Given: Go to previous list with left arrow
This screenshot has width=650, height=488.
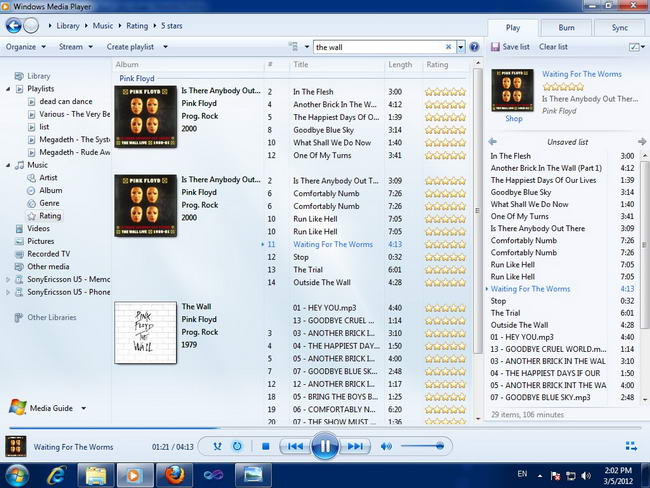Looking at the screenshot, I should 492,142.
